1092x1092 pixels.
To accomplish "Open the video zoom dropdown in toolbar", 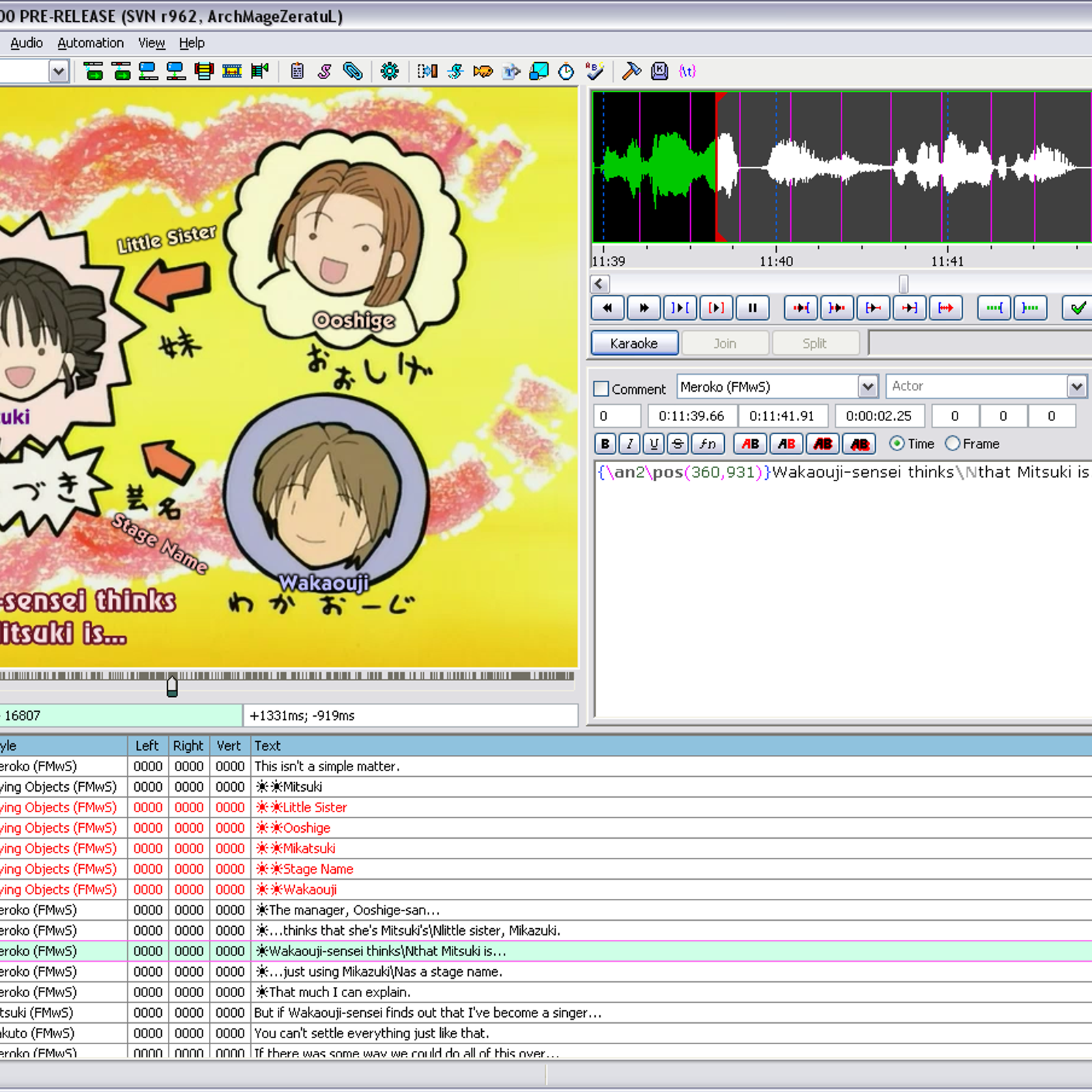I will pos(59,71).
